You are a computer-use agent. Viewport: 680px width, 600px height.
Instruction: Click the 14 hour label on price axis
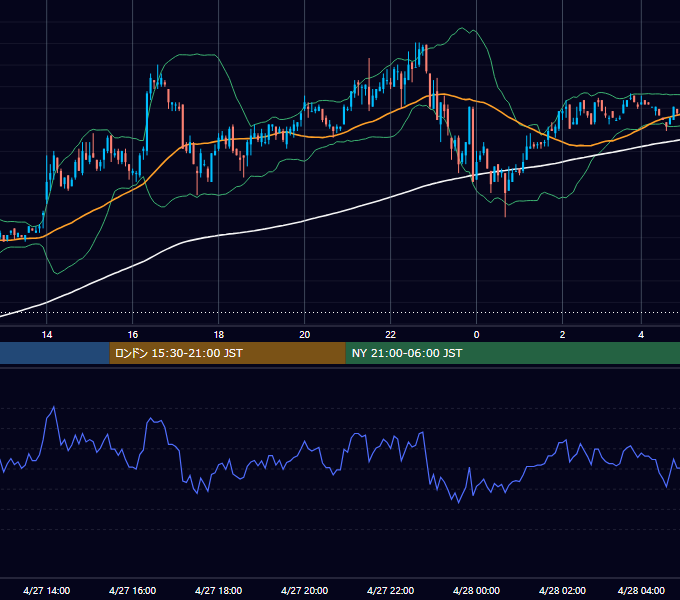pyautogui.click(x=47, y=335)
